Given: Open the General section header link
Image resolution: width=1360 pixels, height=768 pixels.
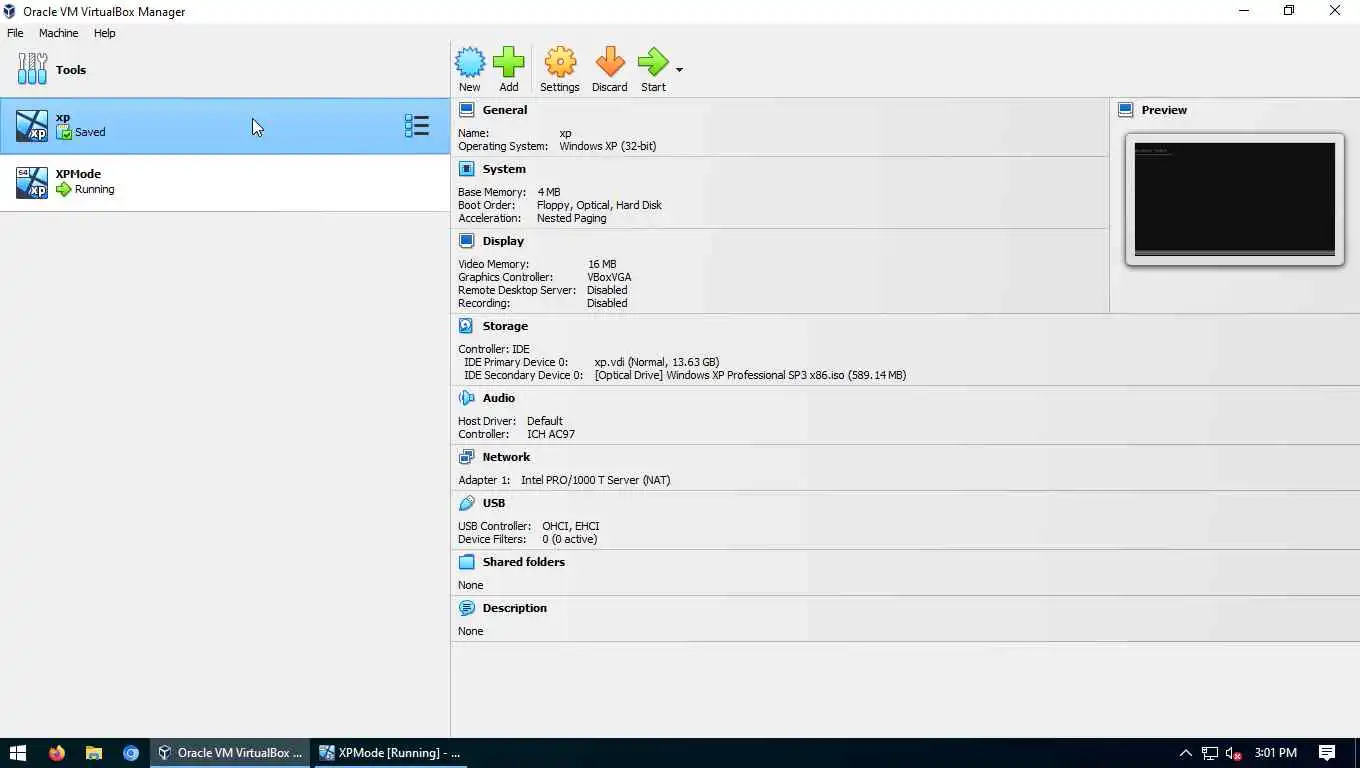Looking at the screenshot, I should [505, 110].
